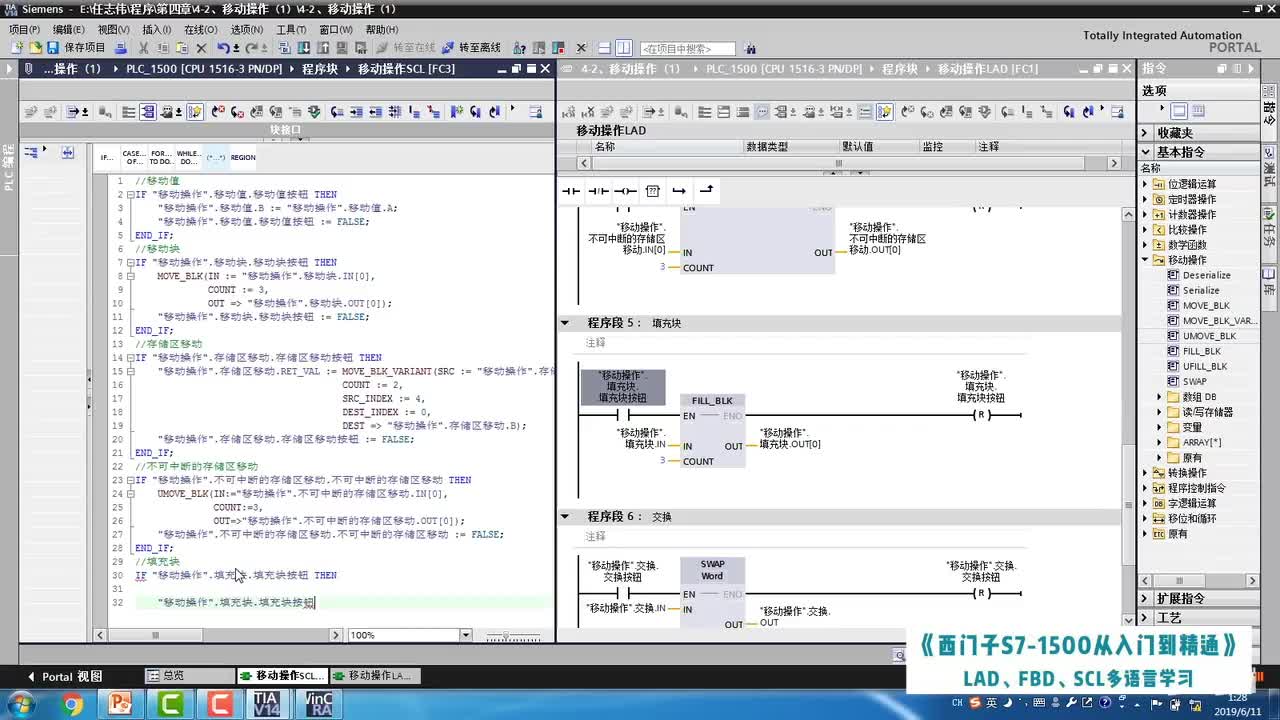Collapse IF block at SCL line 7
This screenshot has width=1280, height=720.
tap(130, 262)
